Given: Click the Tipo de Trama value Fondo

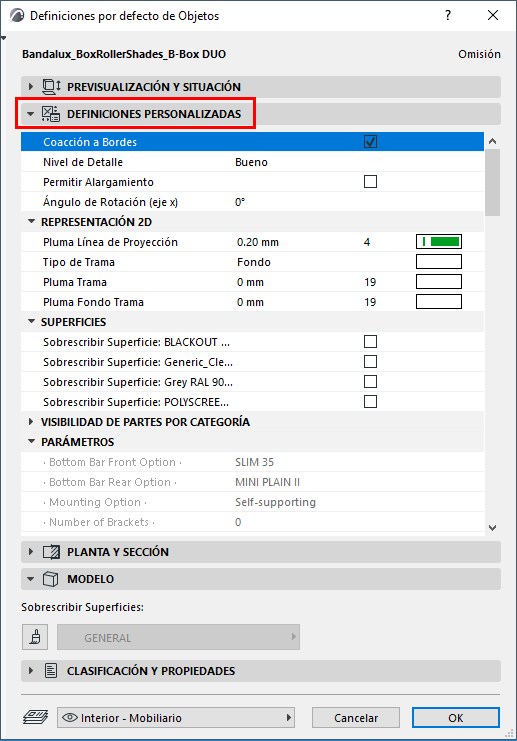Looking at the screenshot, I should (x=254, y=262).
